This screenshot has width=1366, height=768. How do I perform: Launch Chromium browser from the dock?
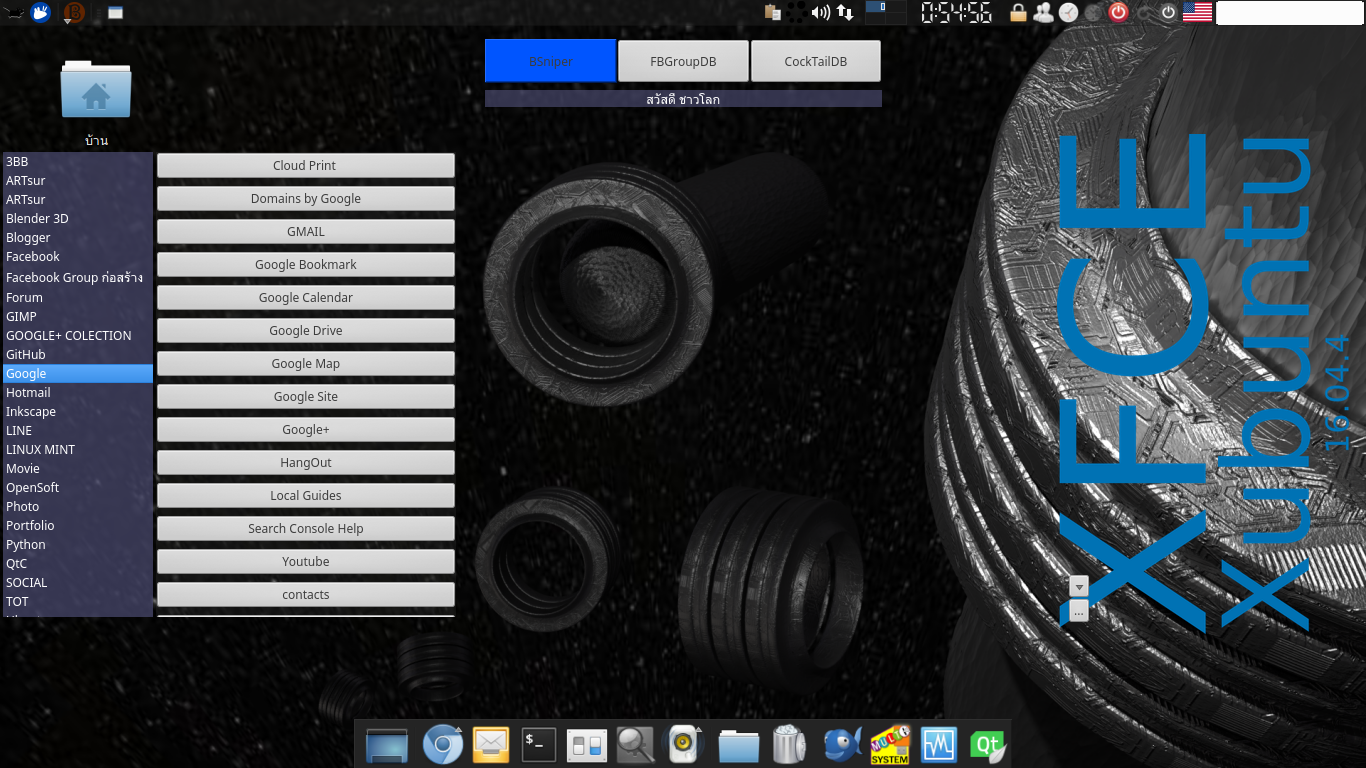pyautogui.click(x=442, y=744)
